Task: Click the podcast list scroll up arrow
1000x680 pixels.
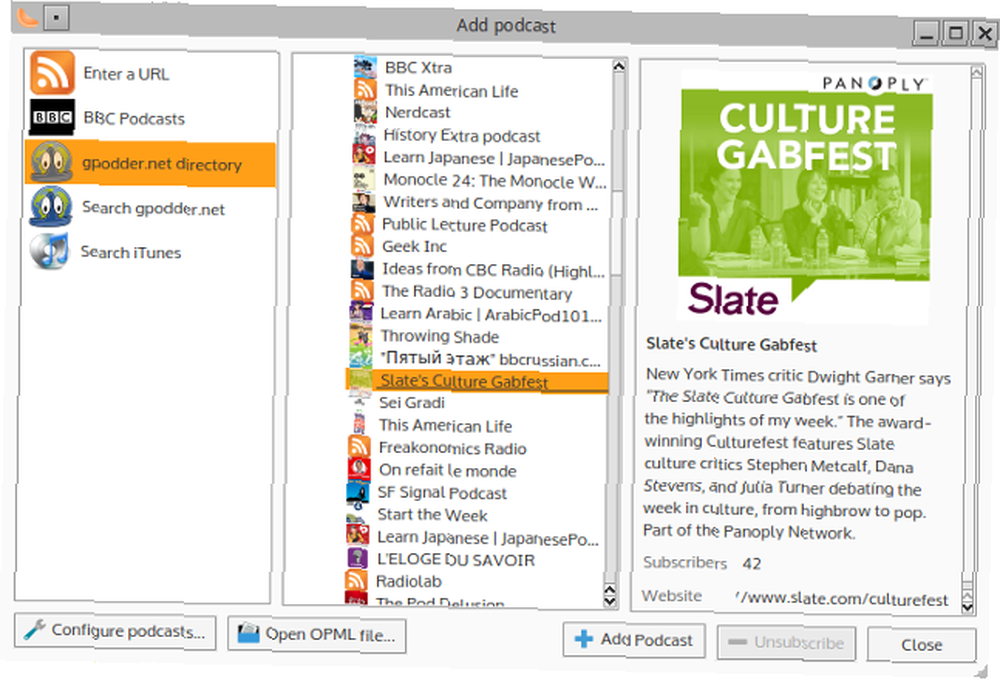Action: pyautogui.click(x=619, y=66)
